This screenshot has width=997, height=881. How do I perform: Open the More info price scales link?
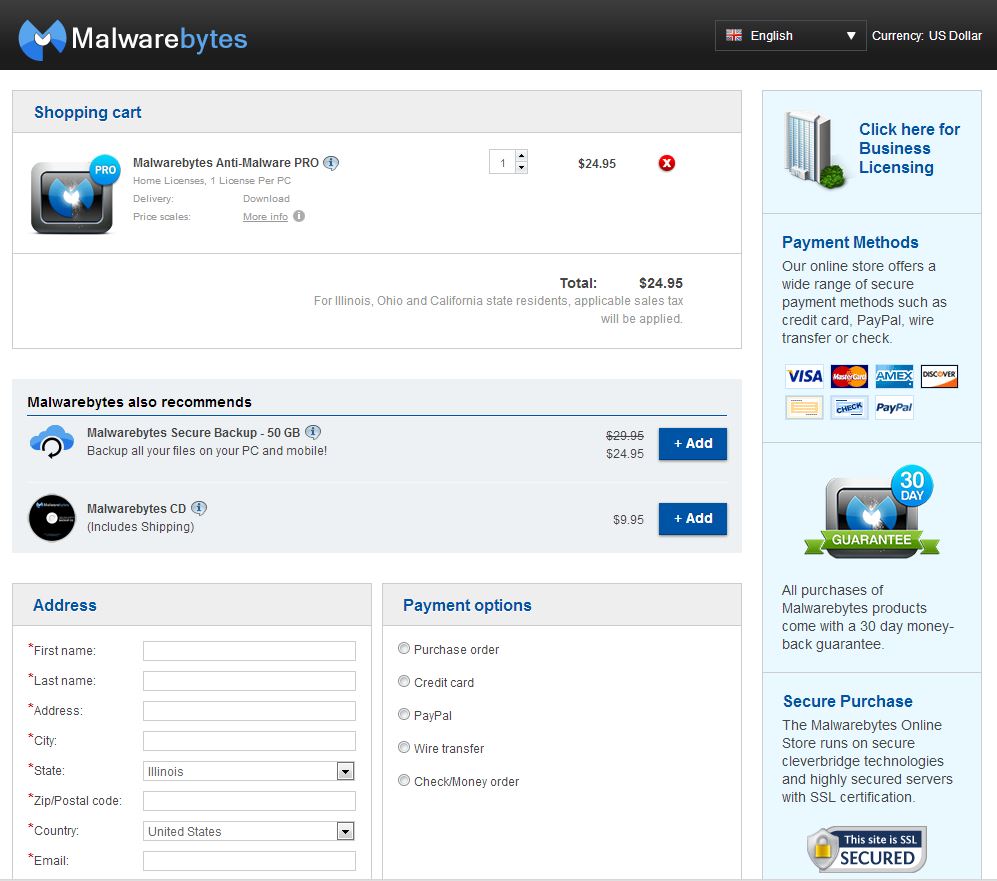tap(265, 217)
